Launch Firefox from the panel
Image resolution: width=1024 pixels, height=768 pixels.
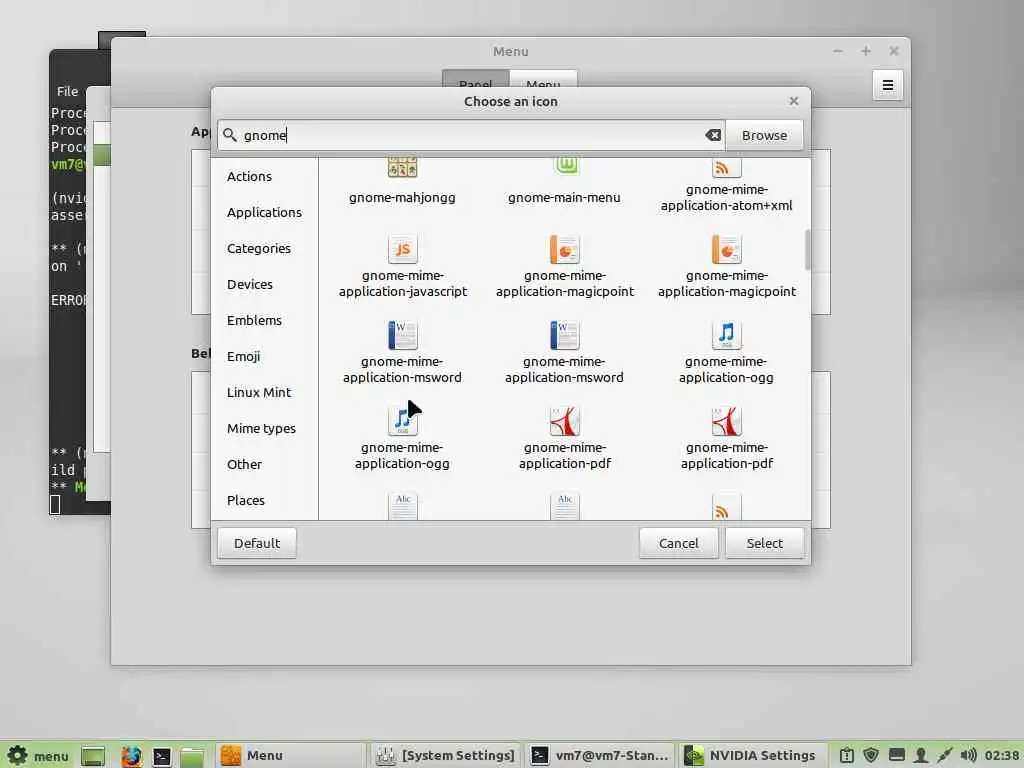pyautogui.click(x=131, y=756)
